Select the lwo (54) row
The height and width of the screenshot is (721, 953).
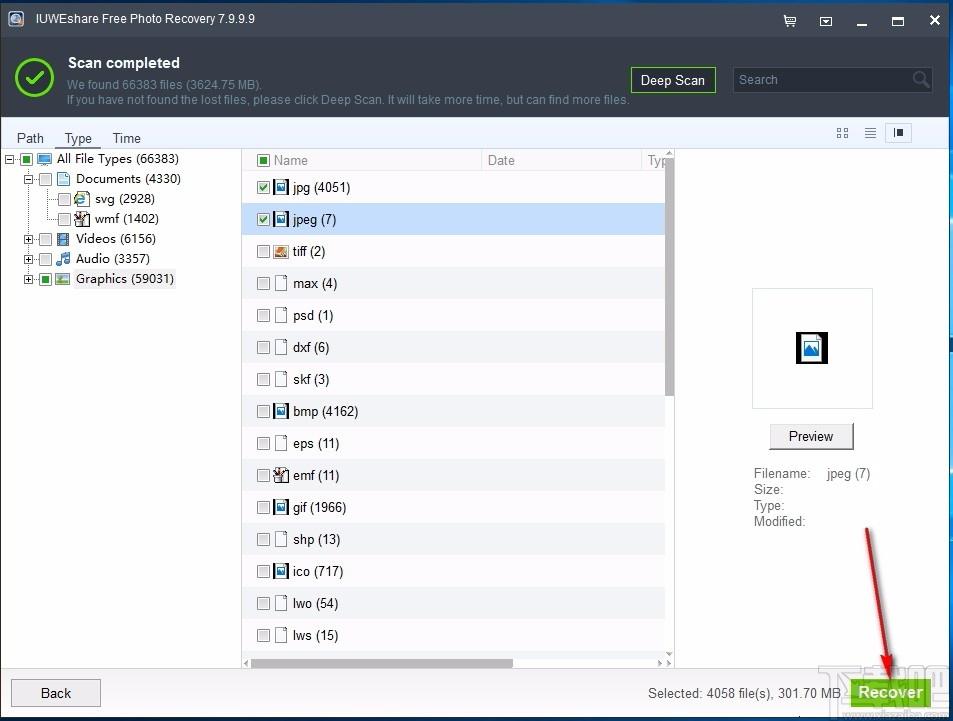(453, 603)
